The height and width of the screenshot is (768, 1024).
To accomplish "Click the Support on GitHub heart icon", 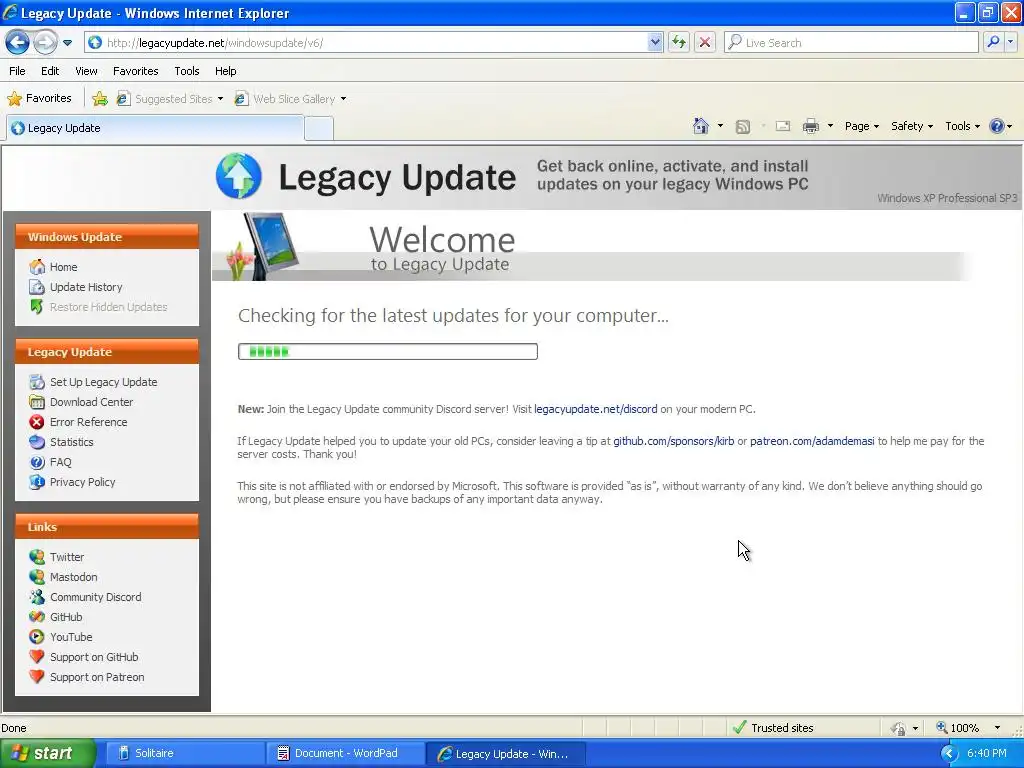I will [x=37, y=657].
